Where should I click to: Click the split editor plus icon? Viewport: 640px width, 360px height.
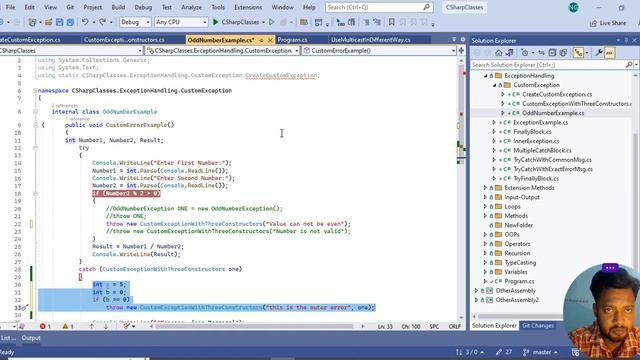pos(461,51)
